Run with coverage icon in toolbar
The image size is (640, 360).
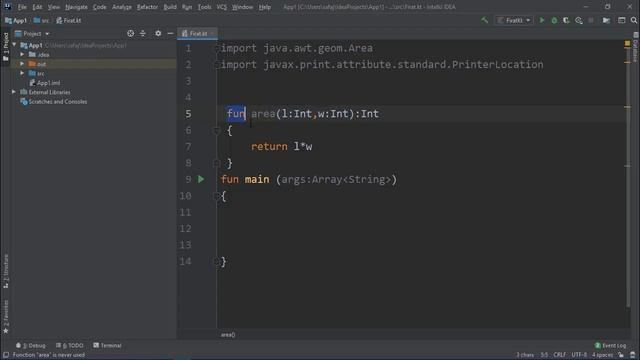566,20
